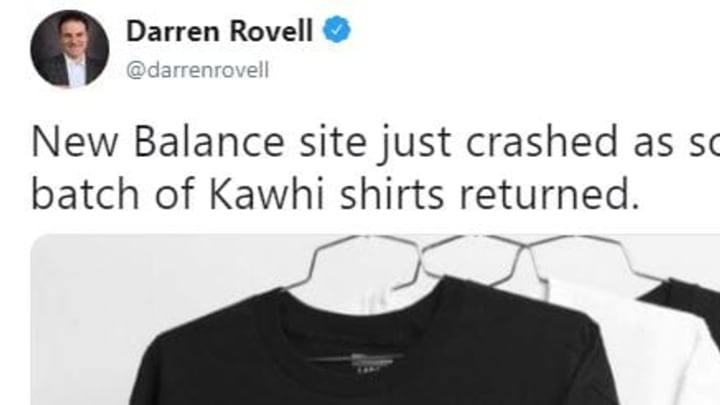Image resolution: width=720 pixels, height=405 pixels.
Task: Open Darren Rovell's profile picture
Action: pyautogui.click(x=70, y=49)
